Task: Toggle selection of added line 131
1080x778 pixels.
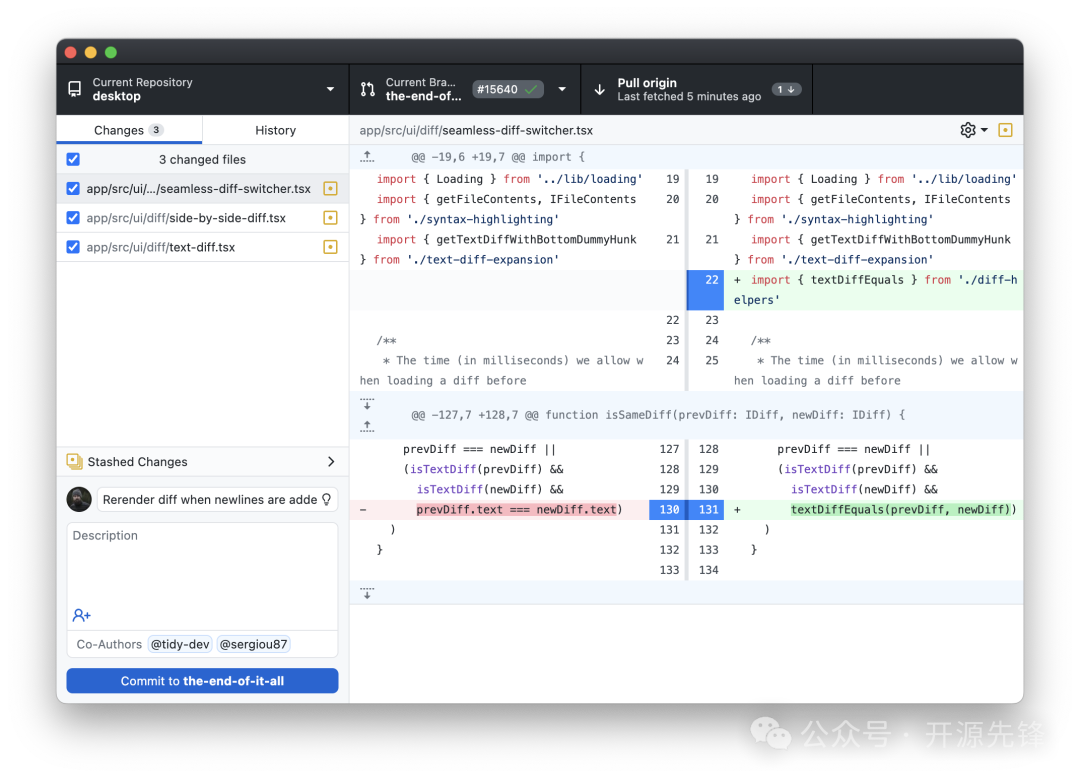Action: (707, 509)
